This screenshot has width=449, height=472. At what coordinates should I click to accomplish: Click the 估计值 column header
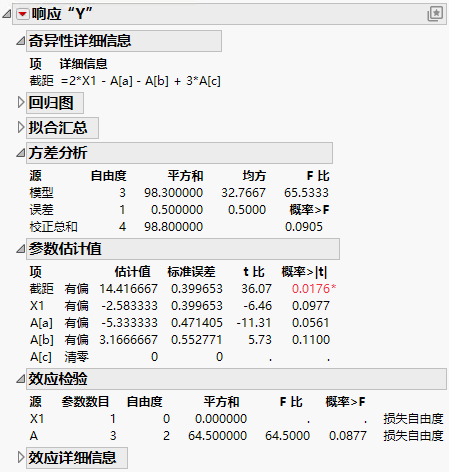pos(133,272)
